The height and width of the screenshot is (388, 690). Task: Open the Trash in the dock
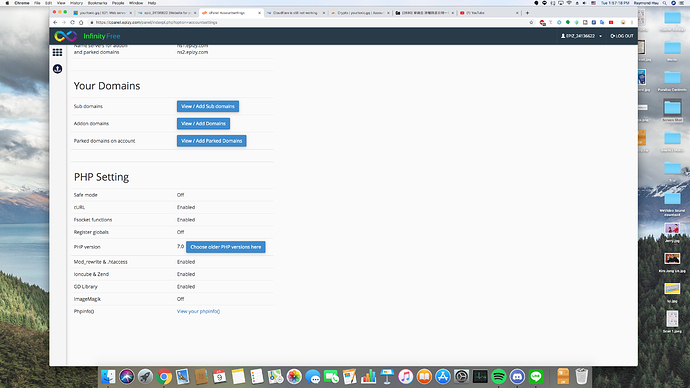tap(582, 377)
